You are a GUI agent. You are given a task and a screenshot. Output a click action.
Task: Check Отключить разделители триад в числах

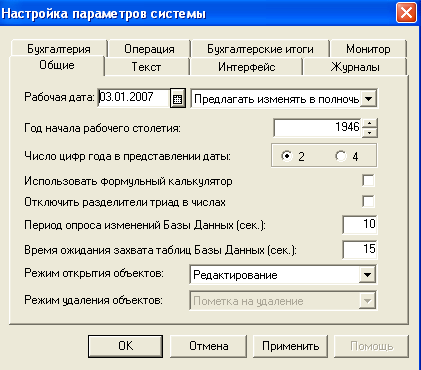click(x=368, y=202)
